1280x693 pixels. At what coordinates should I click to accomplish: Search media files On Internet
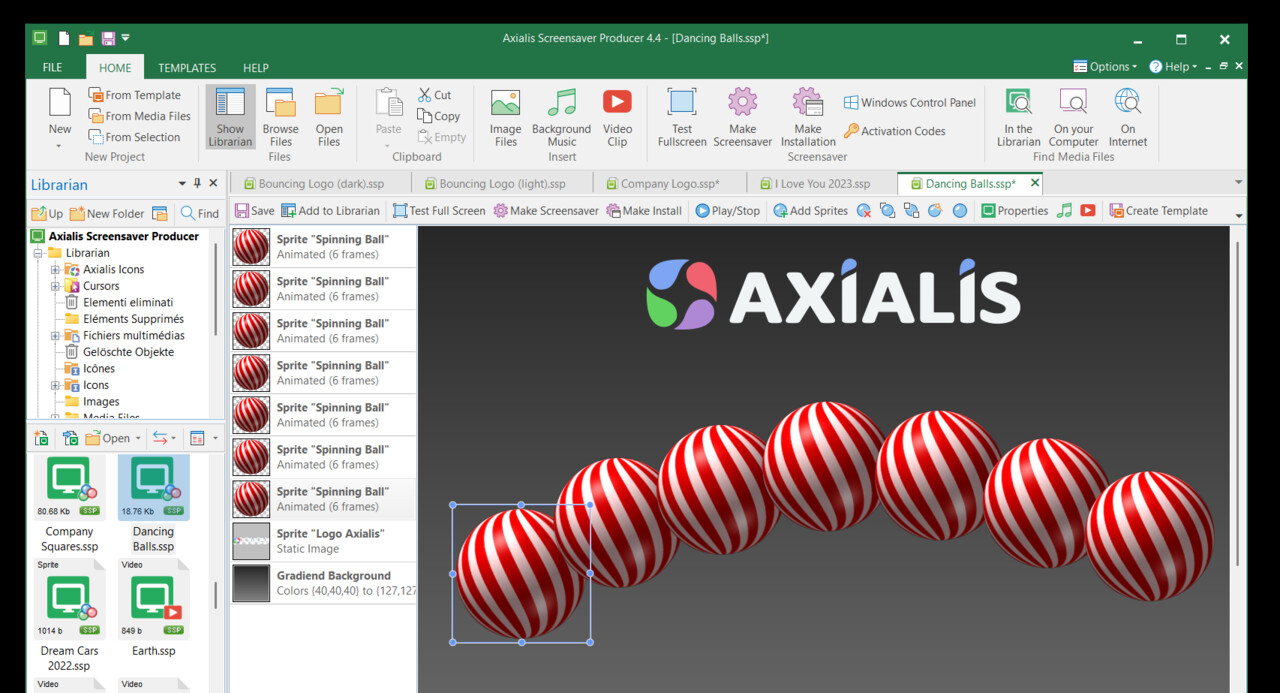[x=1127, y=118]
